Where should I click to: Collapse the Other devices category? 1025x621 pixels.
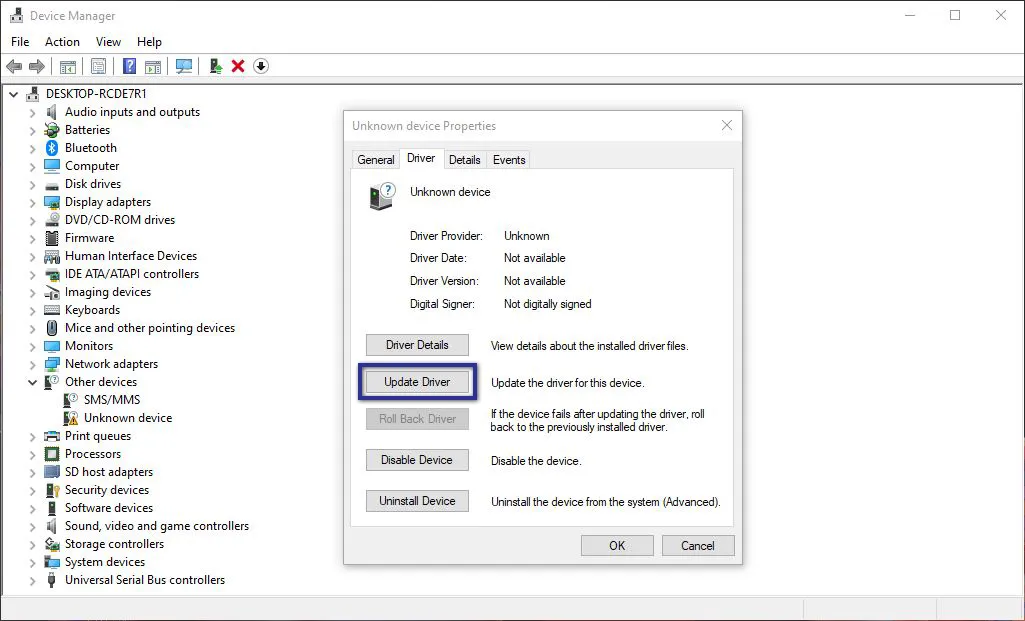pos(31,382)
